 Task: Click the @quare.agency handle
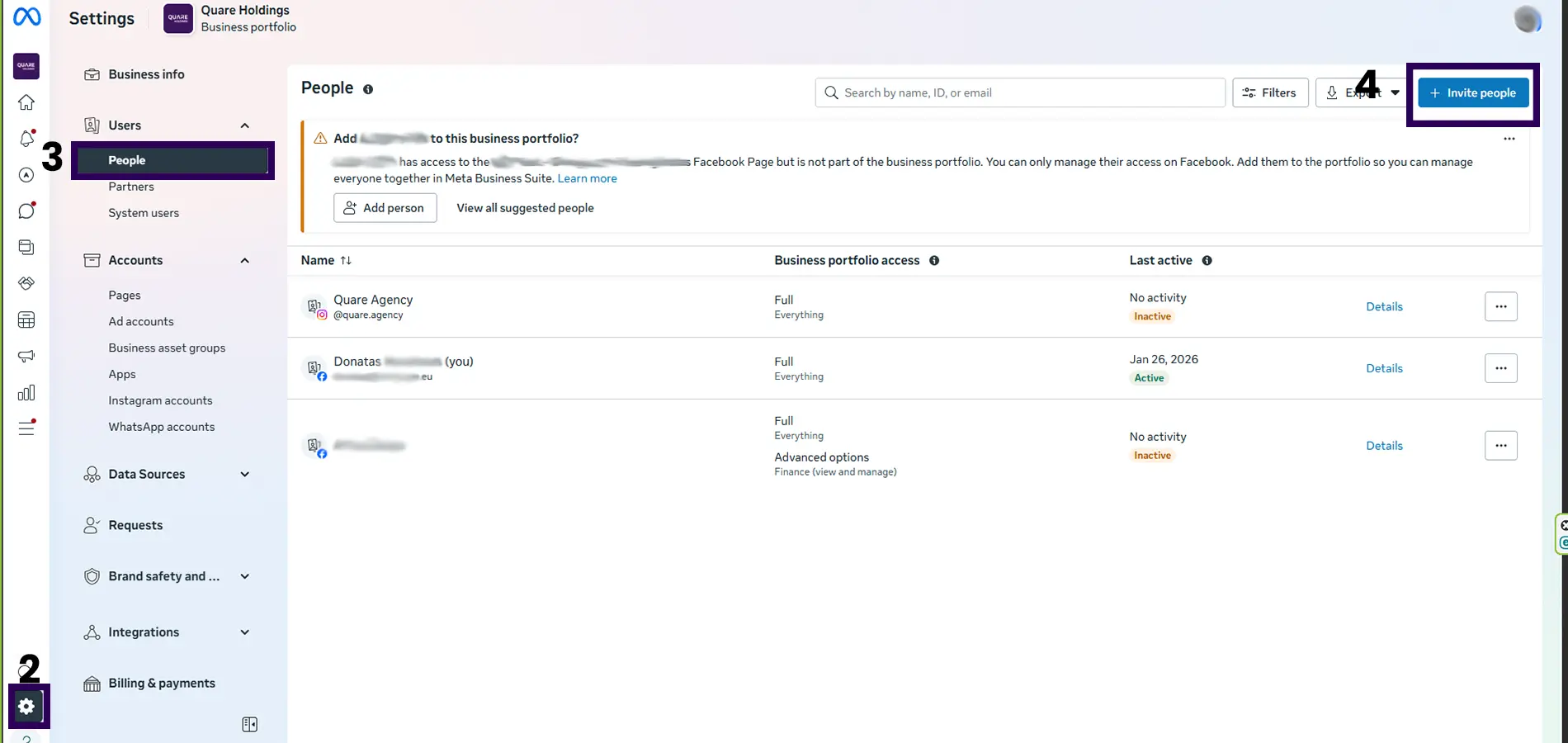point(368,315)
